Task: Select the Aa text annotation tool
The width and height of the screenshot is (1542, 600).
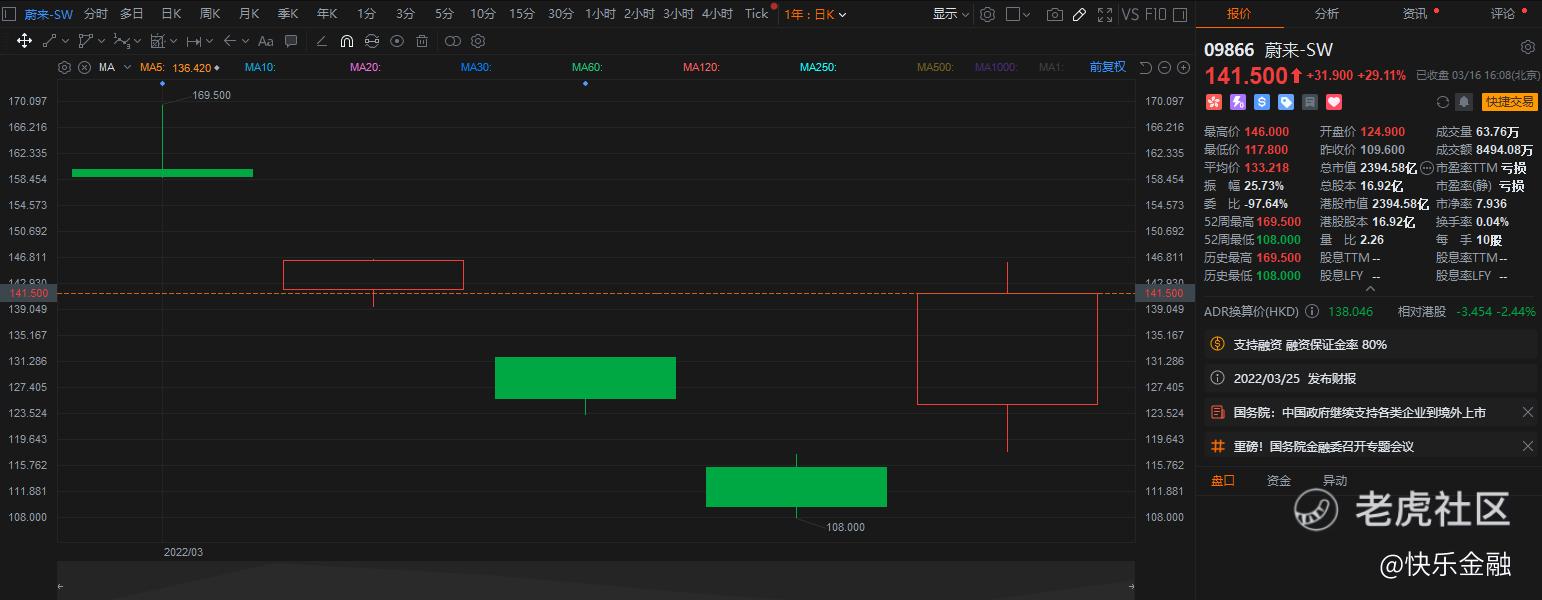Action: coord(266,41)
